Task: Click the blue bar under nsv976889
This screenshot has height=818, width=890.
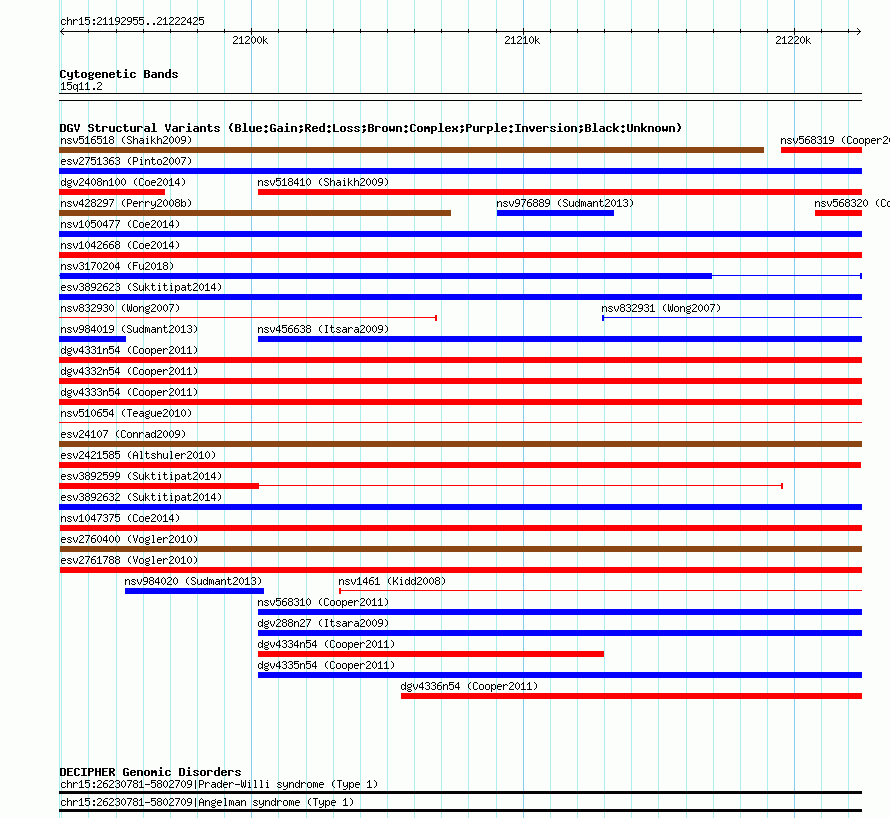Action: tap(555, 213)
